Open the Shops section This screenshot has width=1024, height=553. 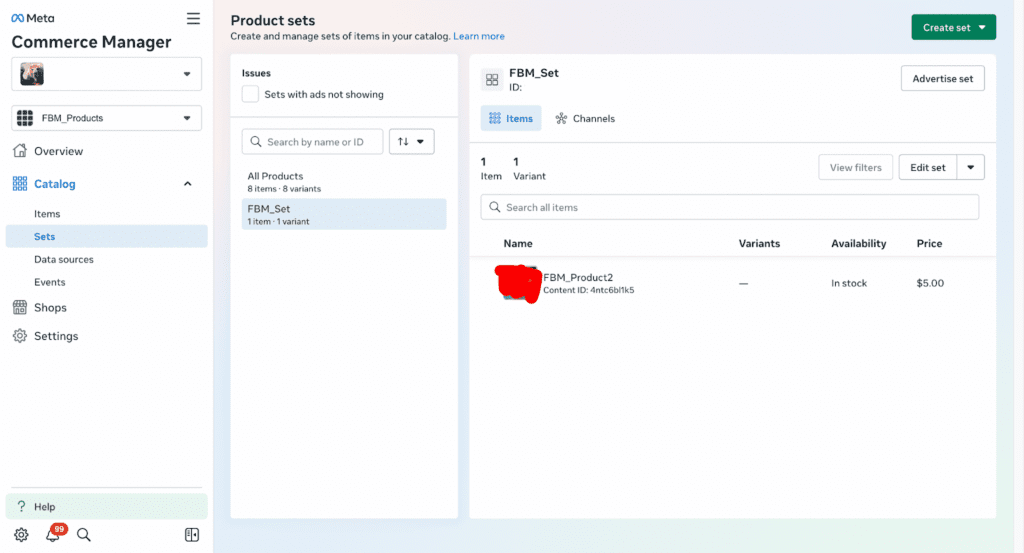(x=50, y=308)
